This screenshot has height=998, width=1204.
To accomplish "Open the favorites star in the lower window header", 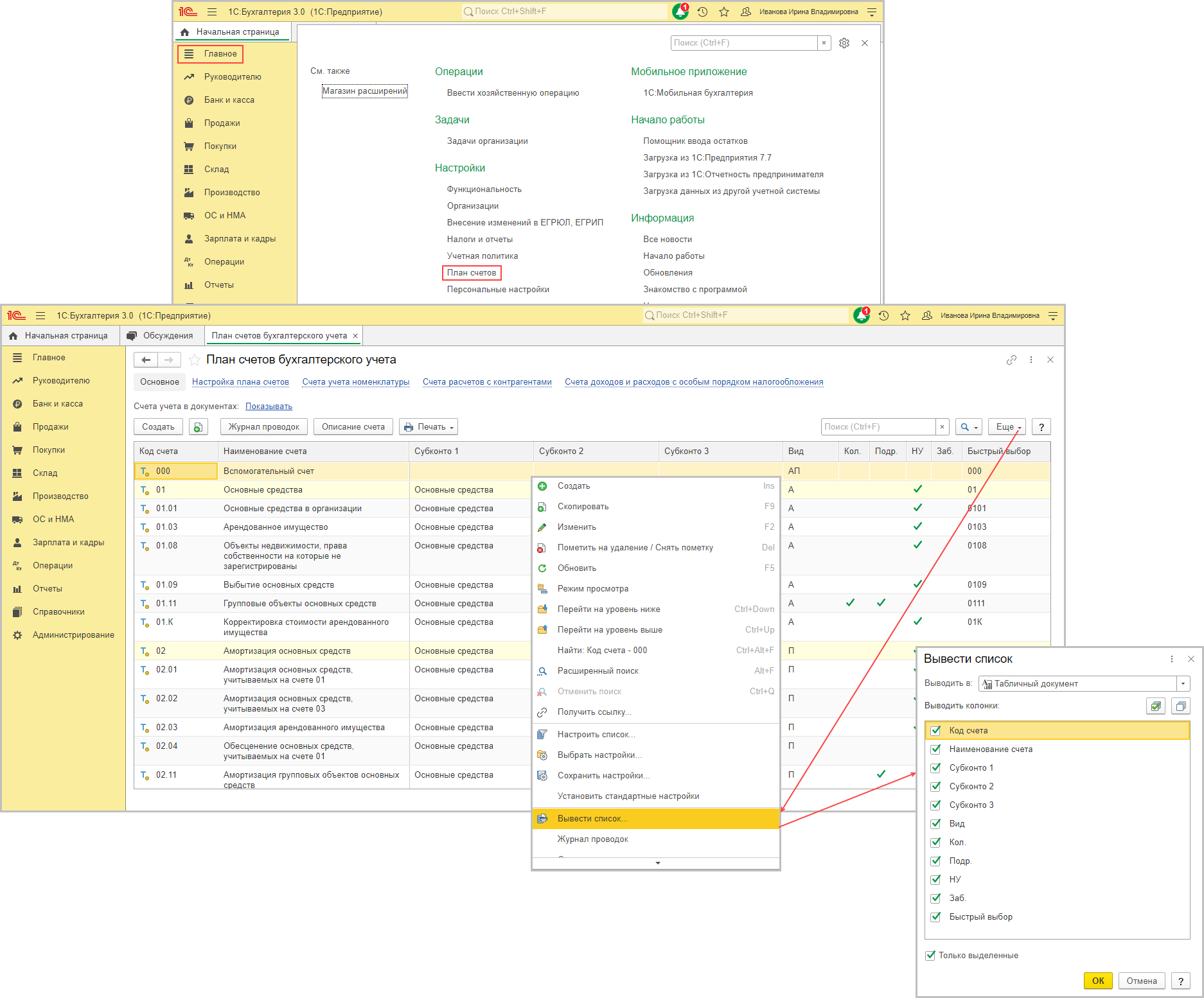I will click(905, 315).
